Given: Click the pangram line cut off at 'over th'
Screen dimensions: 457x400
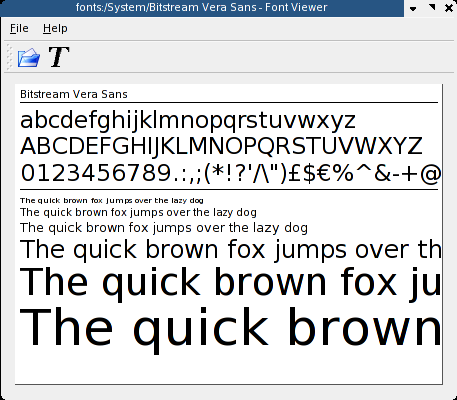Looking at the screenshot, I should 231,250.
